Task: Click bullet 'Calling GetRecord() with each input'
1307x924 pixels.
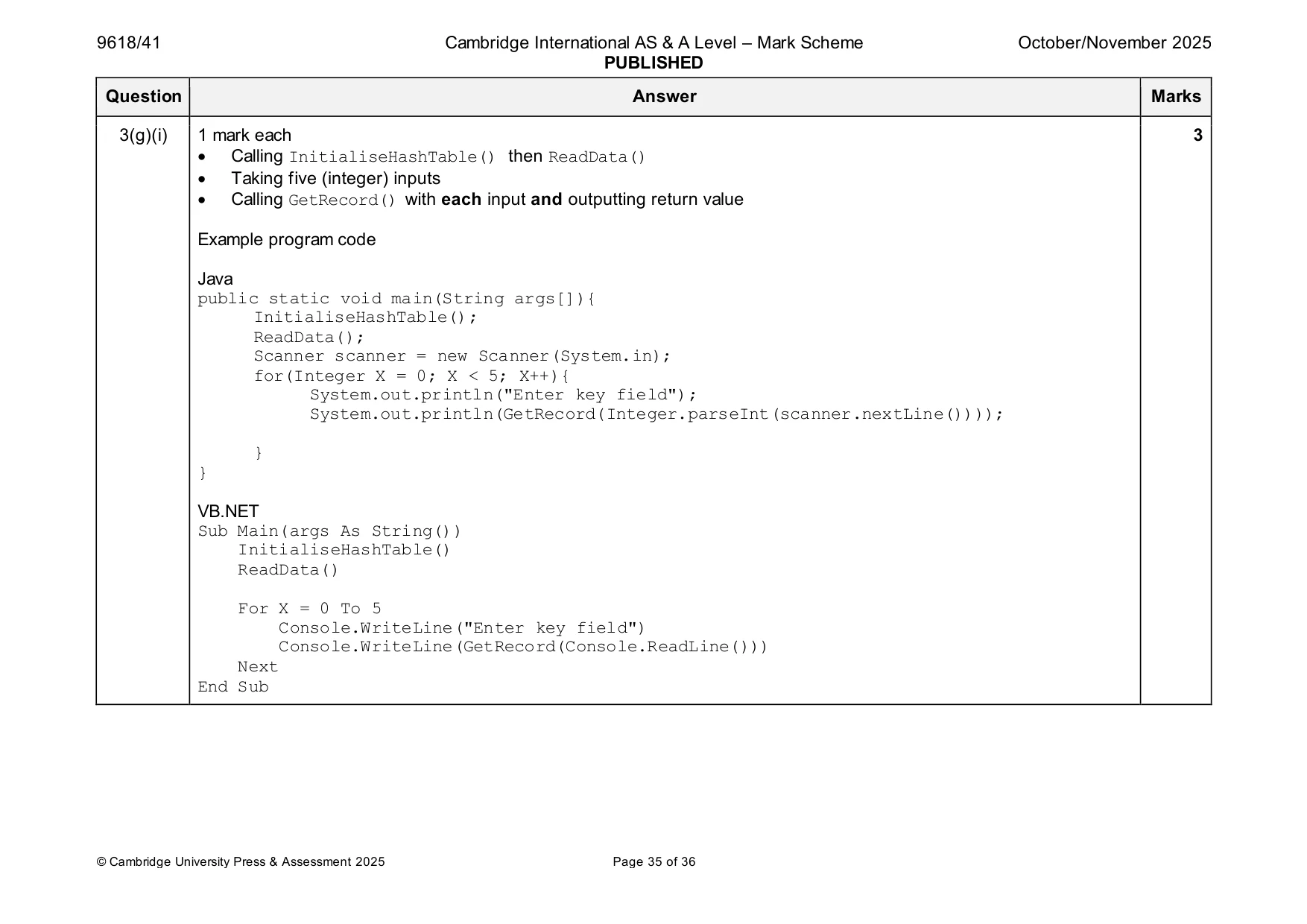Action: click(x=487, y=200)
